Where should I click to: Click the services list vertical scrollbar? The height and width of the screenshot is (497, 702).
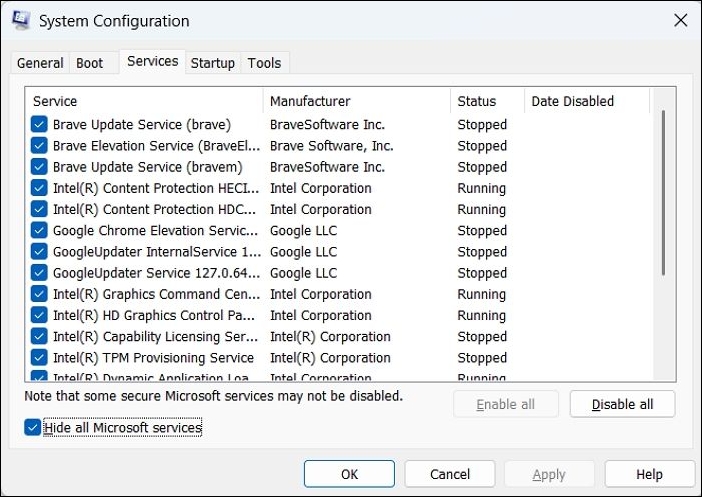(664, 190)
